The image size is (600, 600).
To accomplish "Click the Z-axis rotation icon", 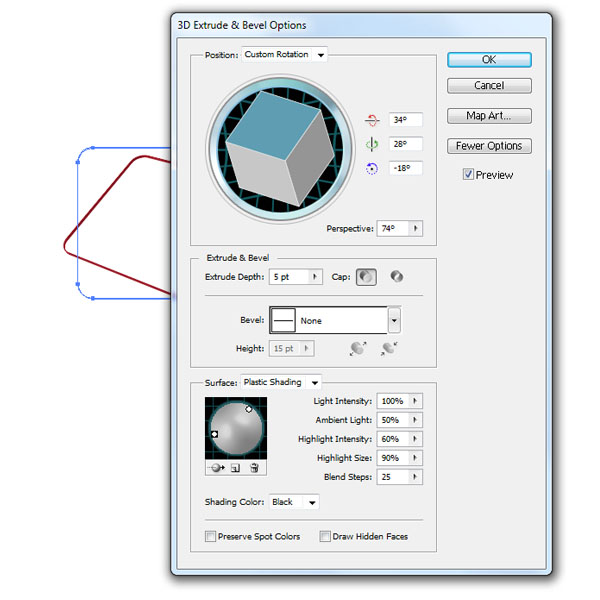I will [372, 168].
